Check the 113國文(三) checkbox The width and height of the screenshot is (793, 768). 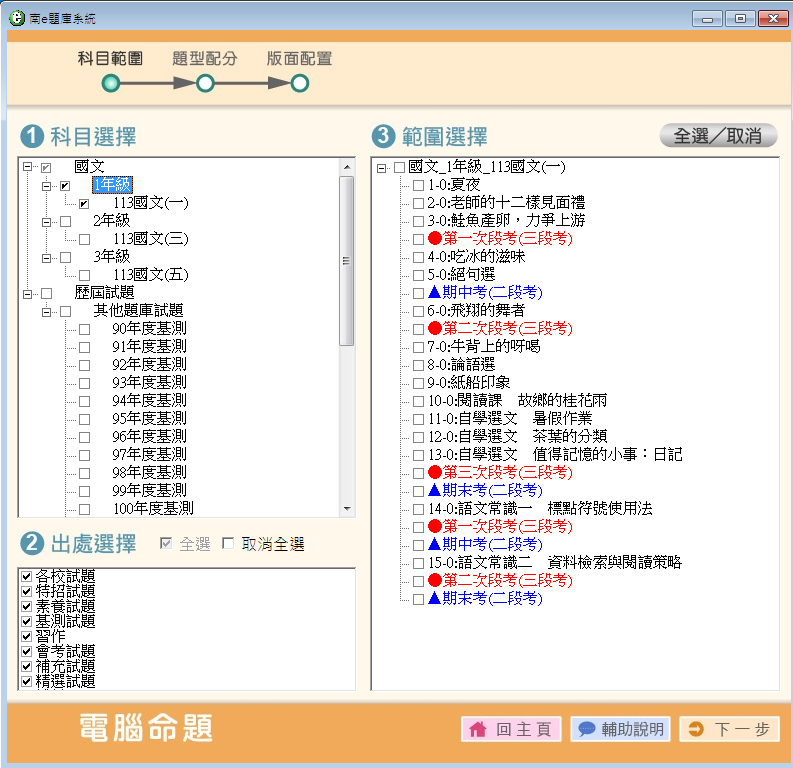[84, 240]
